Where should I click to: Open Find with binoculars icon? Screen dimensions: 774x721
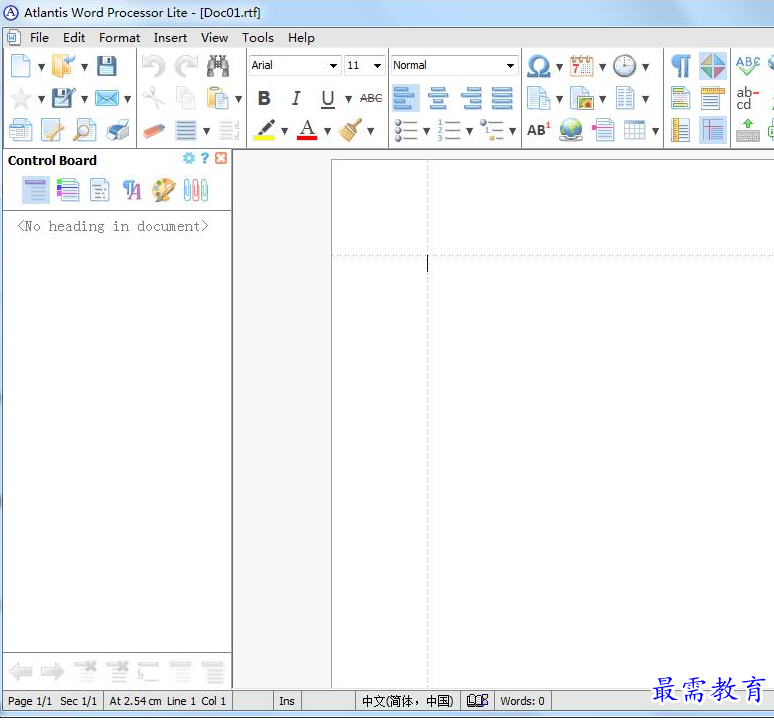click(x=218, y=66)
